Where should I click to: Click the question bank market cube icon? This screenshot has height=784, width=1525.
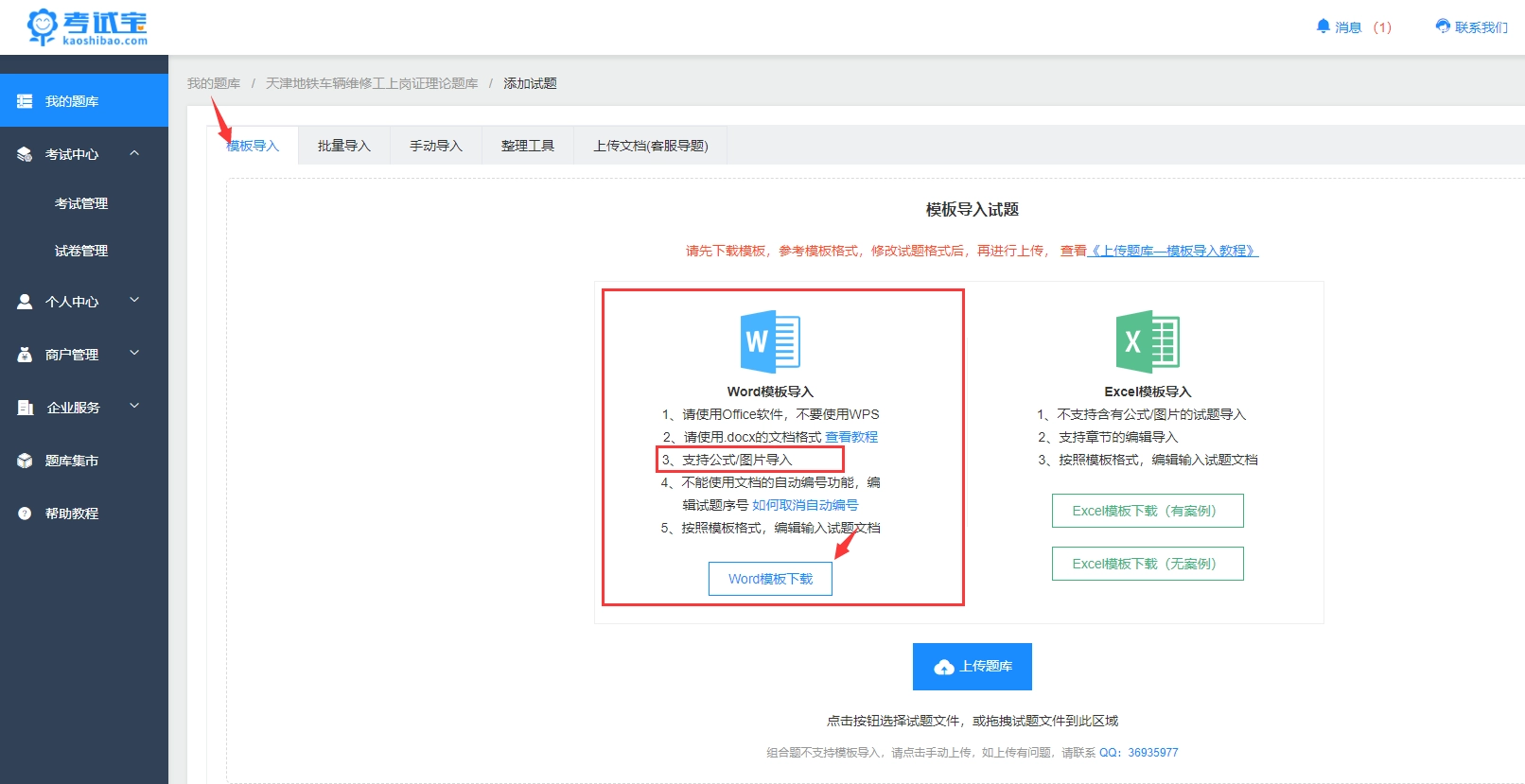click(x=25, y=461)
